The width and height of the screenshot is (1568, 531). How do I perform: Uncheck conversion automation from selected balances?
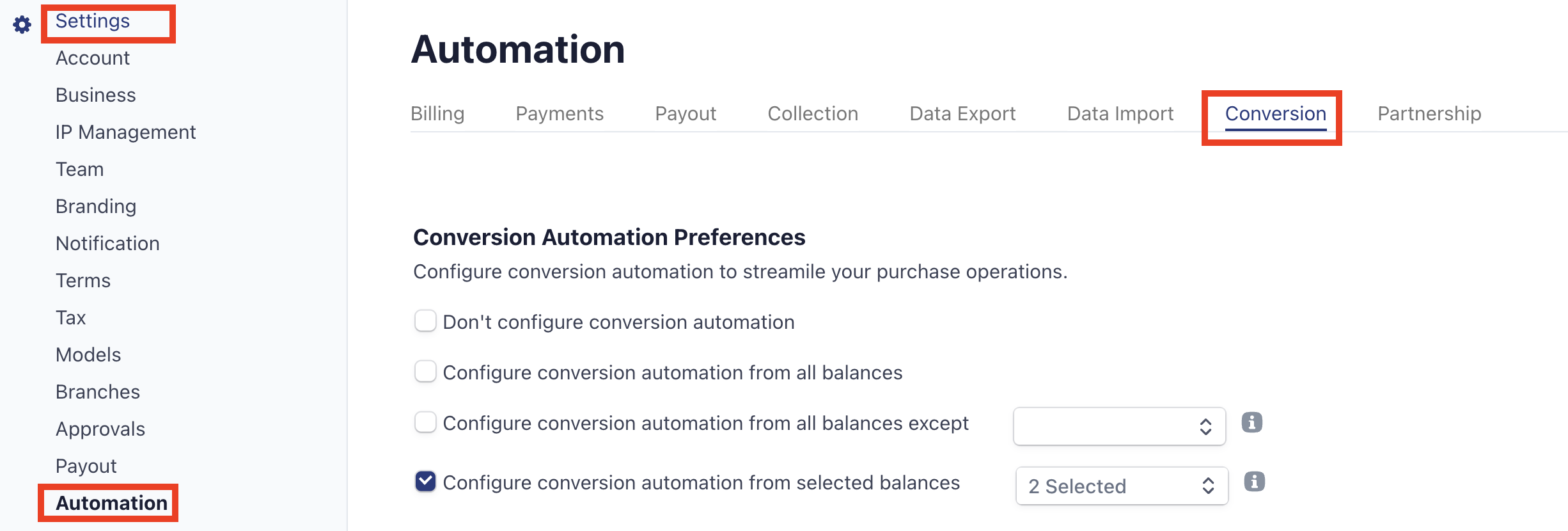[425, 481]
